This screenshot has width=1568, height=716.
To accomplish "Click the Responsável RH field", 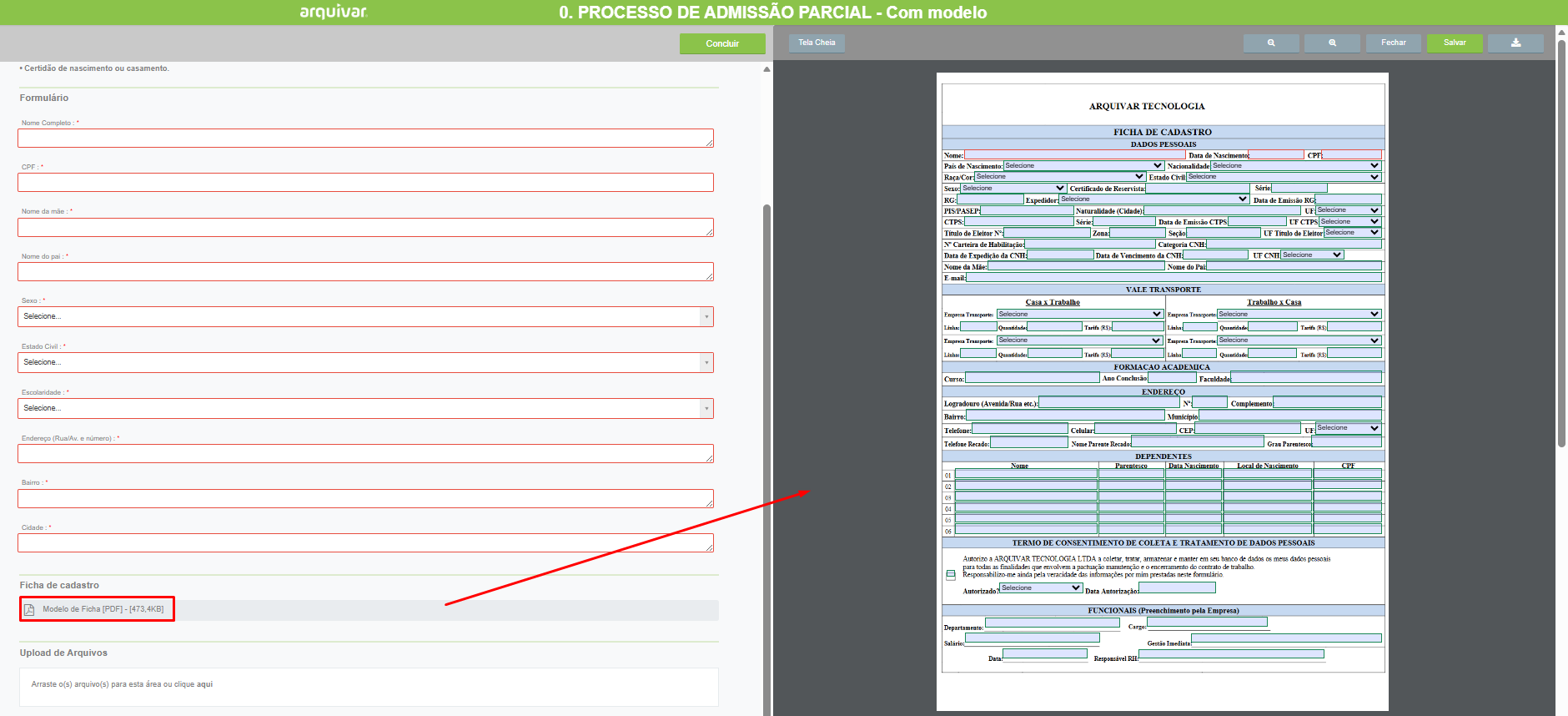I will coord(1231,655).
